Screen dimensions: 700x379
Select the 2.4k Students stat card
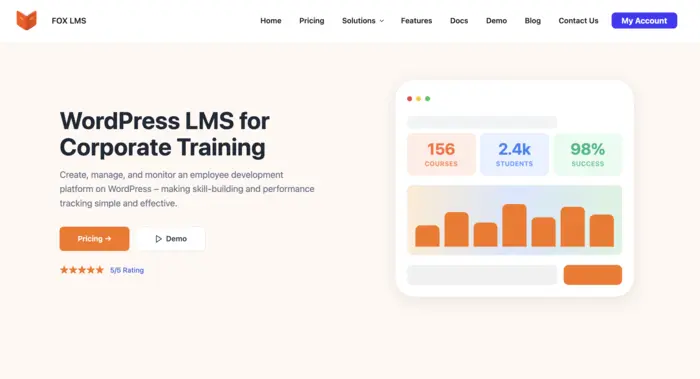[x=514, y=154]
